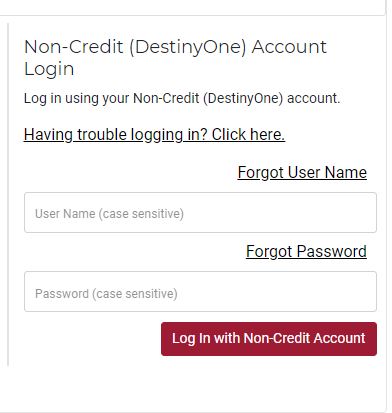Image resolution: width=392 pixels, height=413 pixels.
Task: Place cursor in 'Password (case sensitive)' box
Action: 200,291
